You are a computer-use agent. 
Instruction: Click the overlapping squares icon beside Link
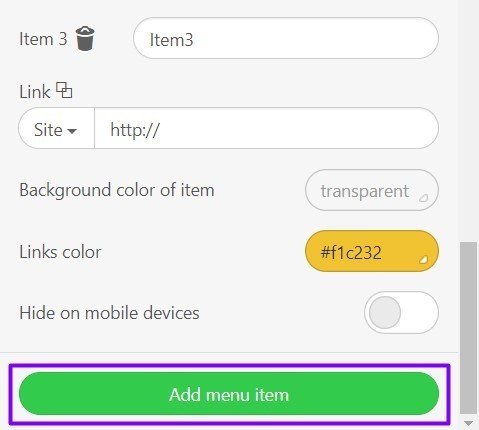click(x=64, y=90)
